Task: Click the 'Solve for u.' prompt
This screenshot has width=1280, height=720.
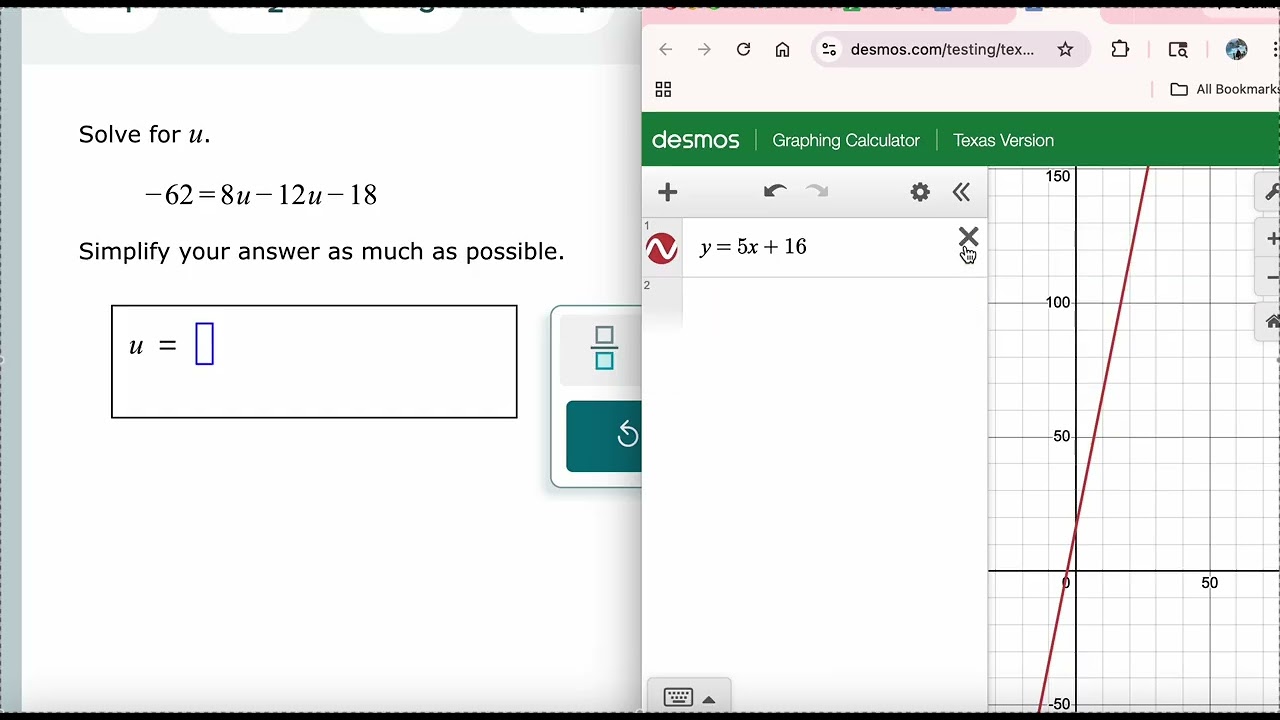Action: point(145,135)
